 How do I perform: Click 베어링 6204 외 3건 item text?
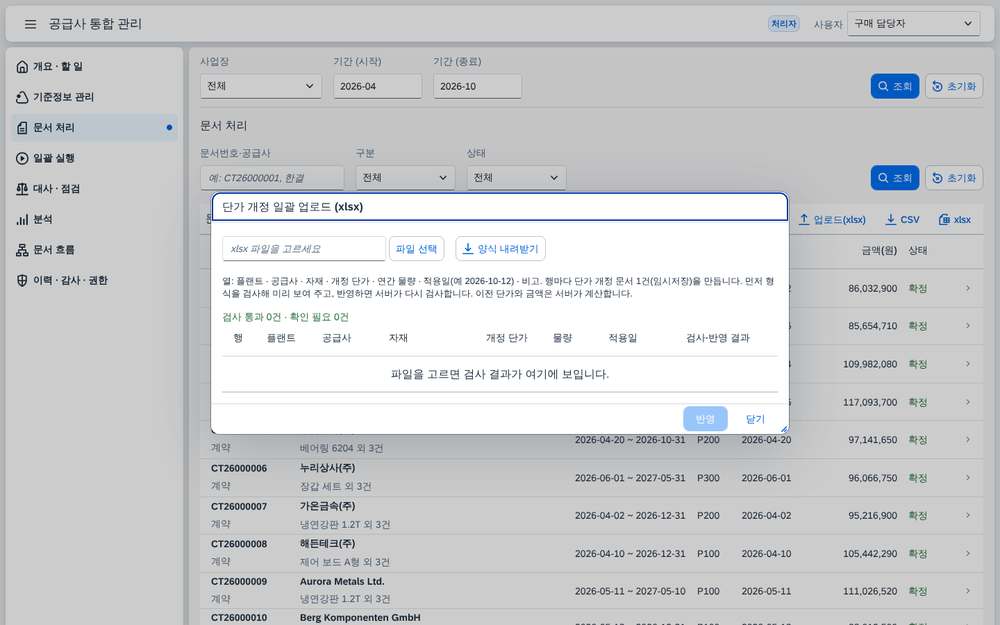pos(341,448)
